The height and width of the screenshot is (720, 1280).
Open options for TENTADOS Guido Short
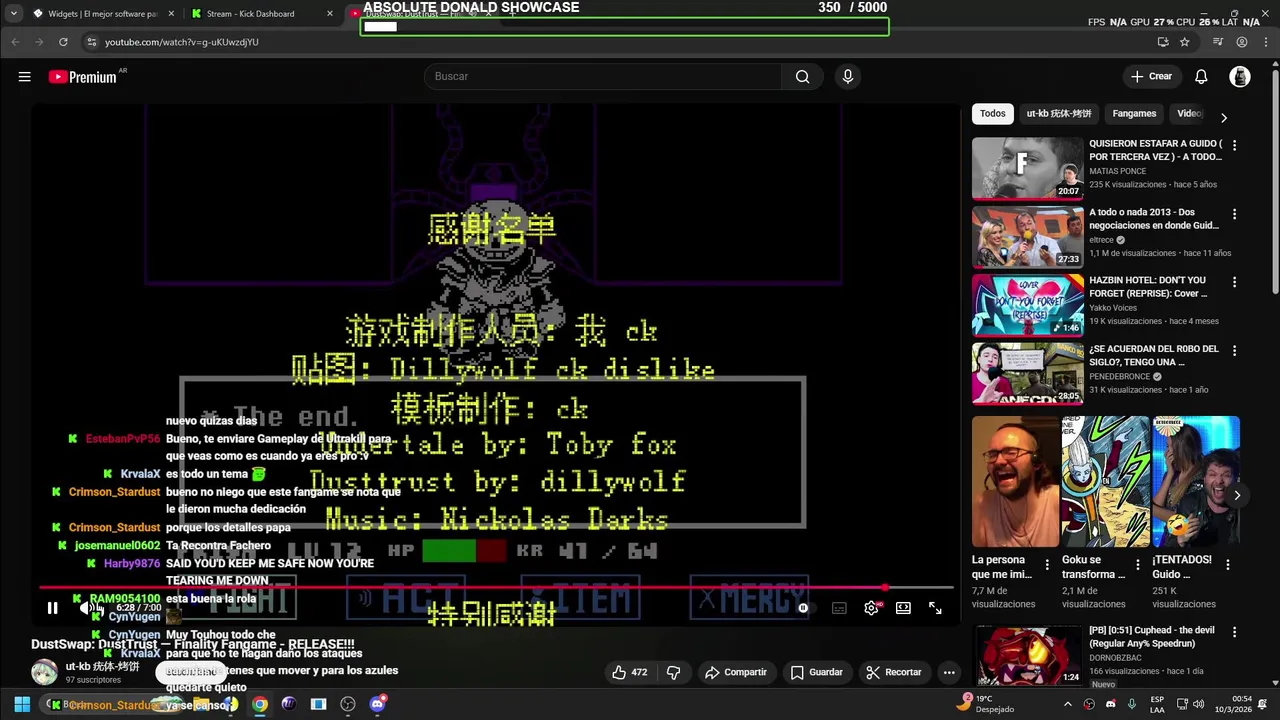[1228, 565]
